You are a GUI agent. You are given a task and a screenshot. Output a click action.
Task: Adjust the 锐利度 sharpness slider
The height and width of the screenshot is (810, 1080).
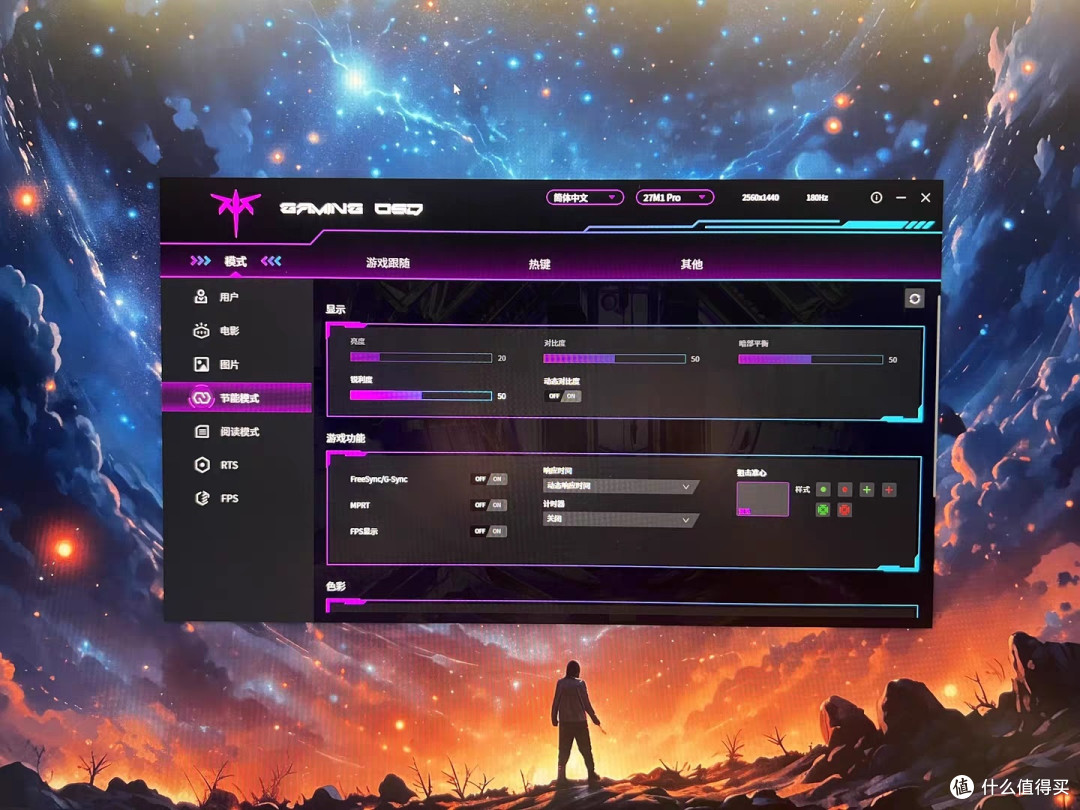pyautogui.click(x=421, y=395)
